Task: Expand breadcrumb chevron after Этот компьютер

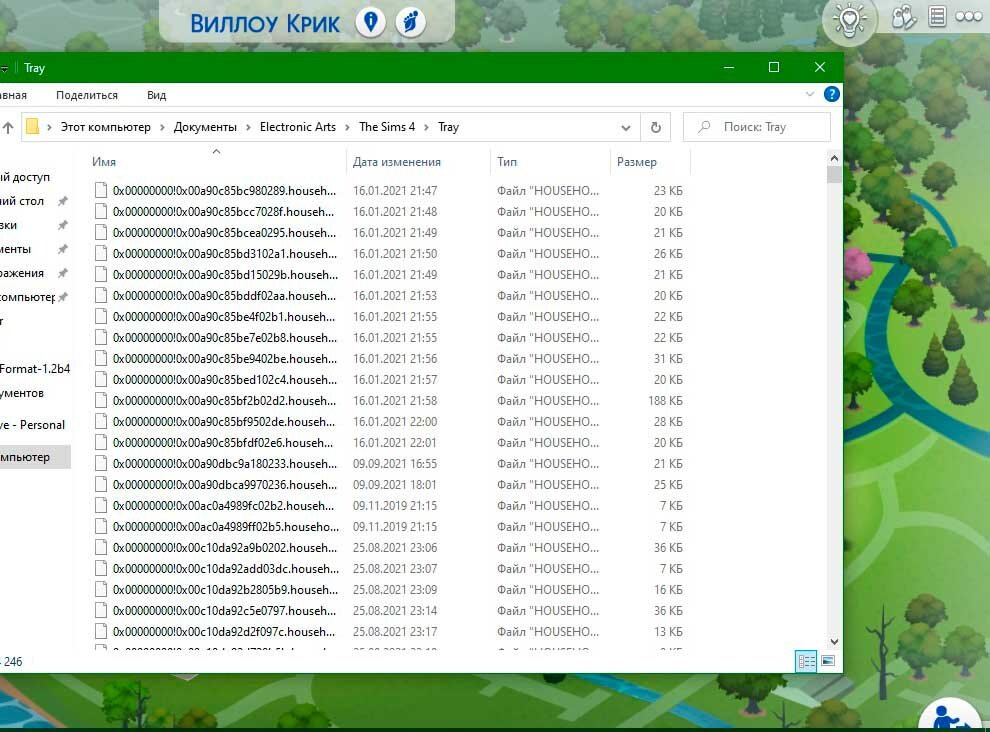Action: click(162, 128)
